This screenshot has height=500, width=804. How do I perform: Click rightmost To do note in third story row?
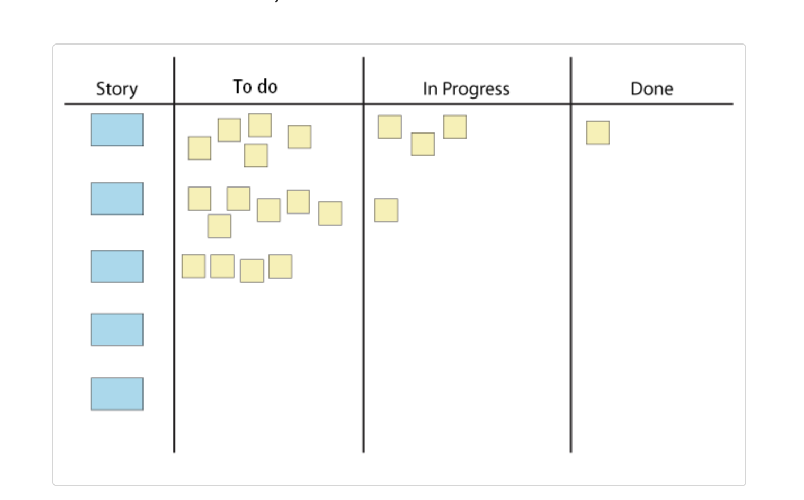tap(281, 266)
